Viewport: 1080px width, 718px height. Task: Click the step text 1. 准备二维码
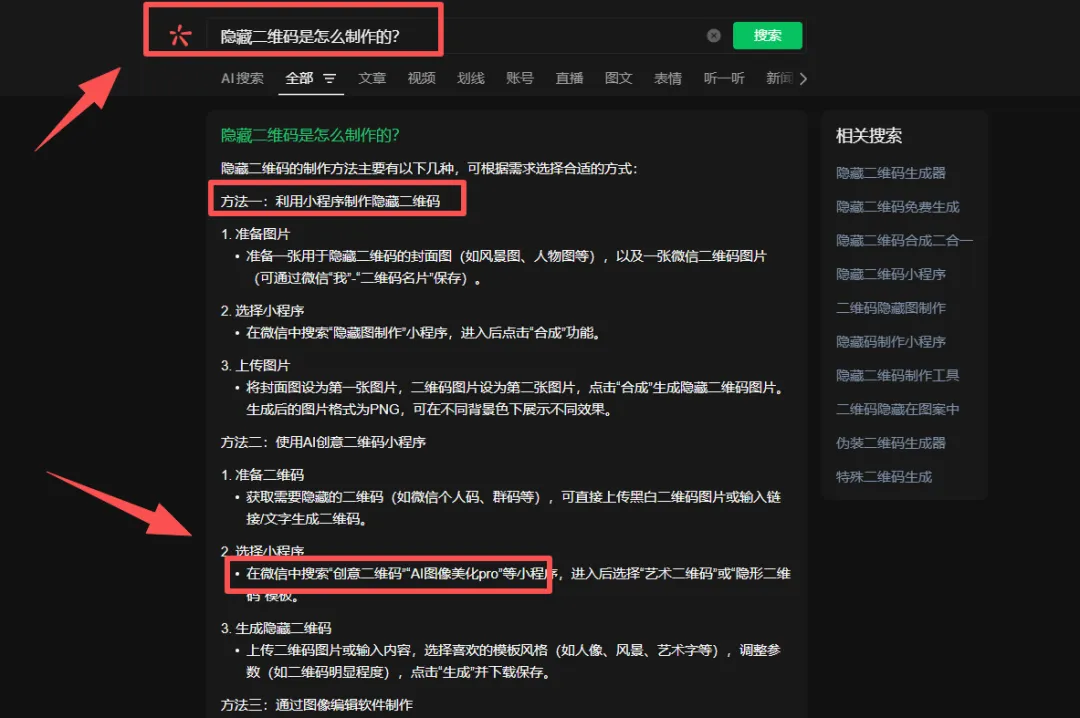click(262, 475)
